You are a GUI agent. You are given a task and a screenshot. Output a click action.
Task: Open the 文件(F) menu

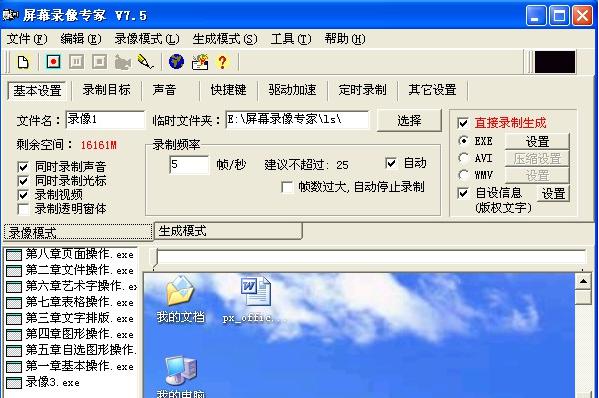pyautogui.click(x=27, y=39)
